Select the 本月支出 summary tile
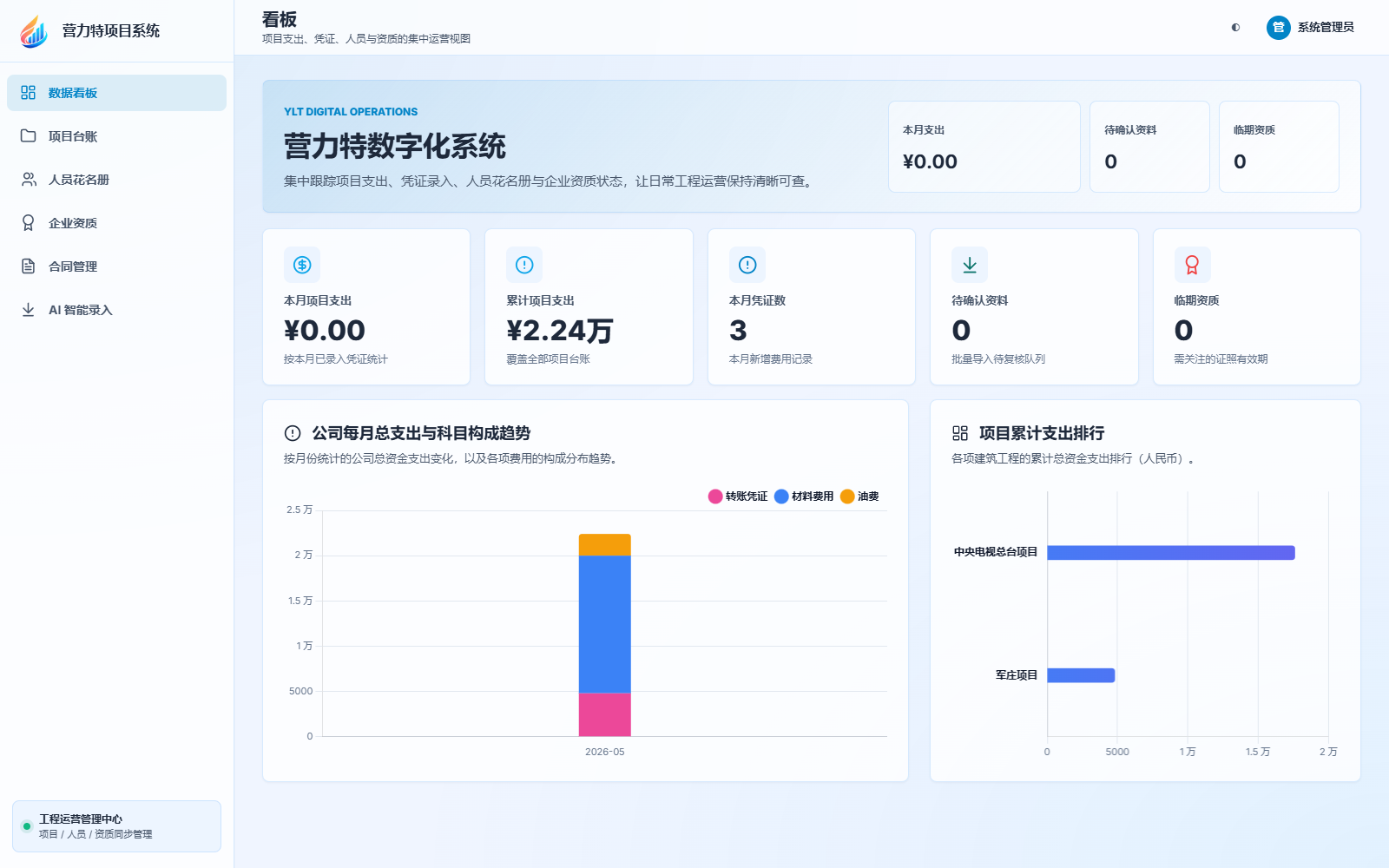 click(984, 147)
